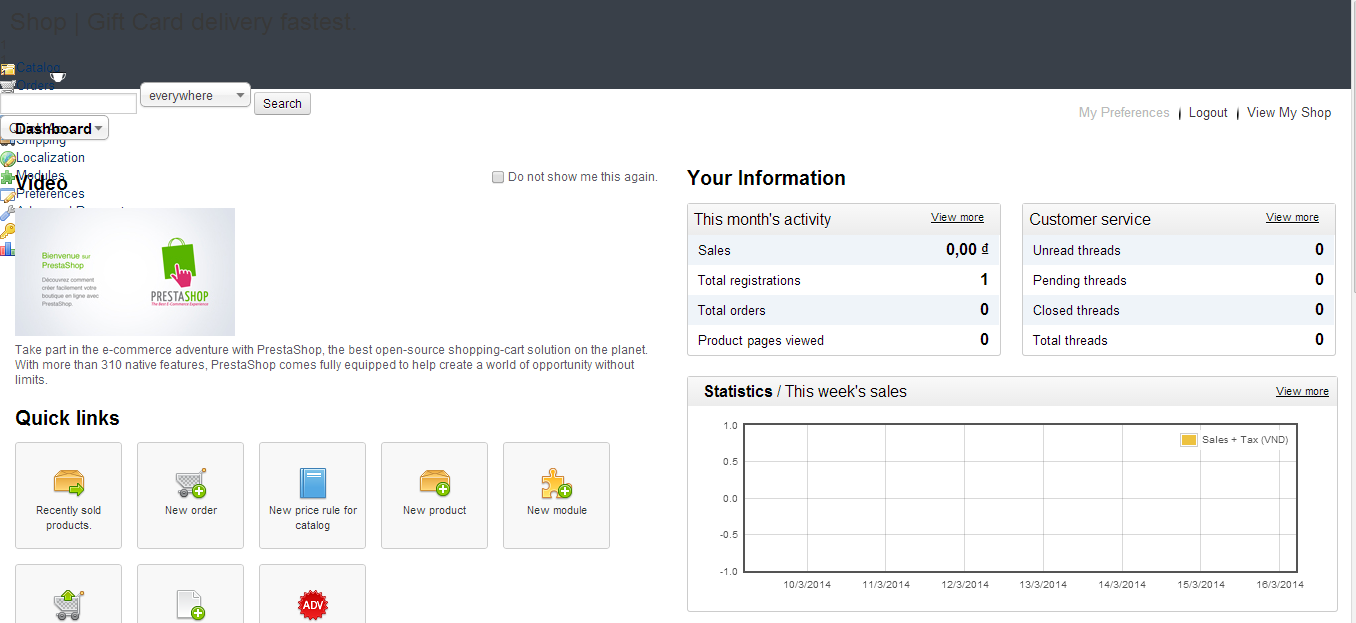Click the Logout link

(x=1208, y=113)
